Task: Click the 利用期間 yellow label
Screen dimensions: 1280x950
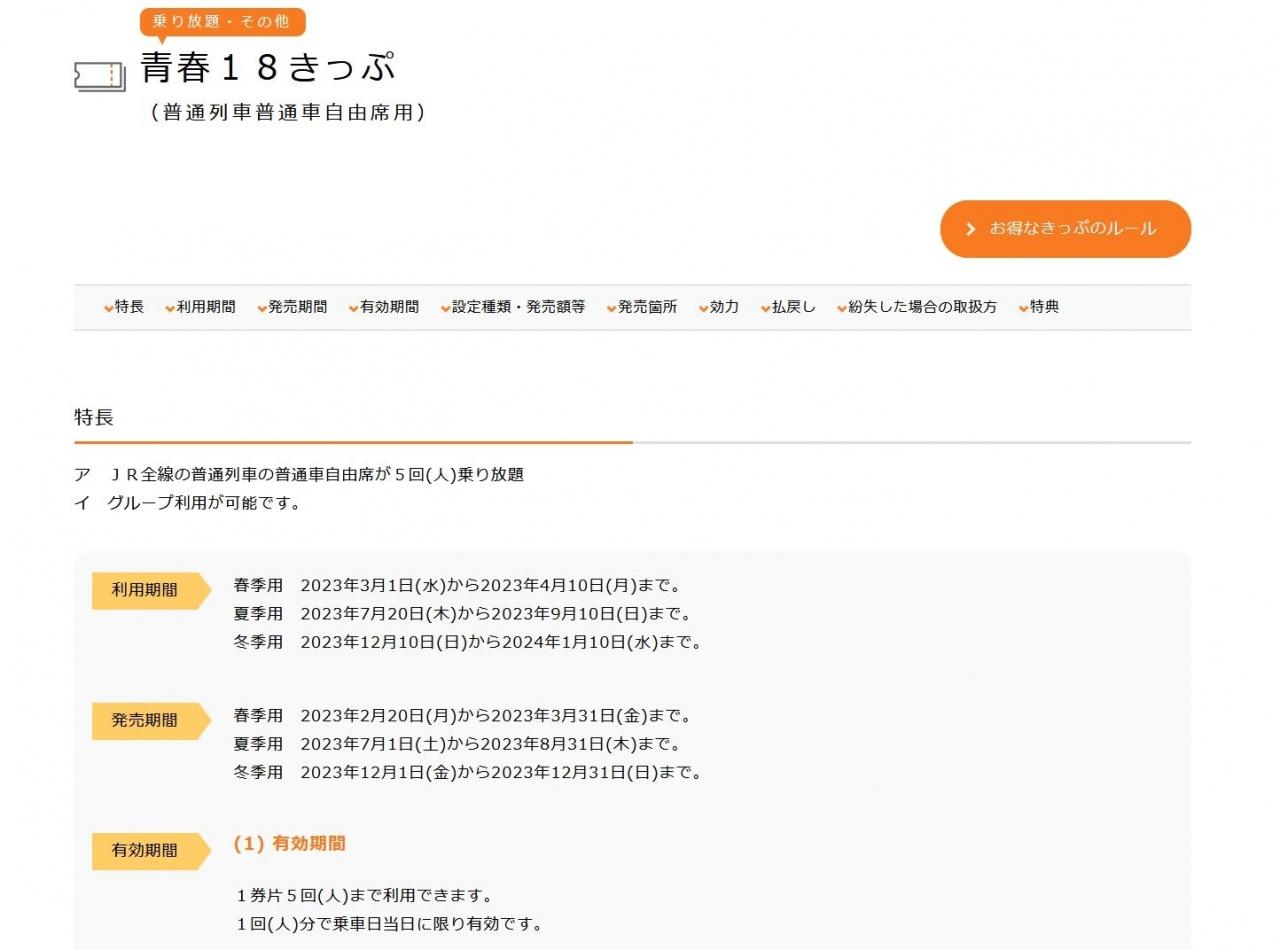Action: coord(151,590)
